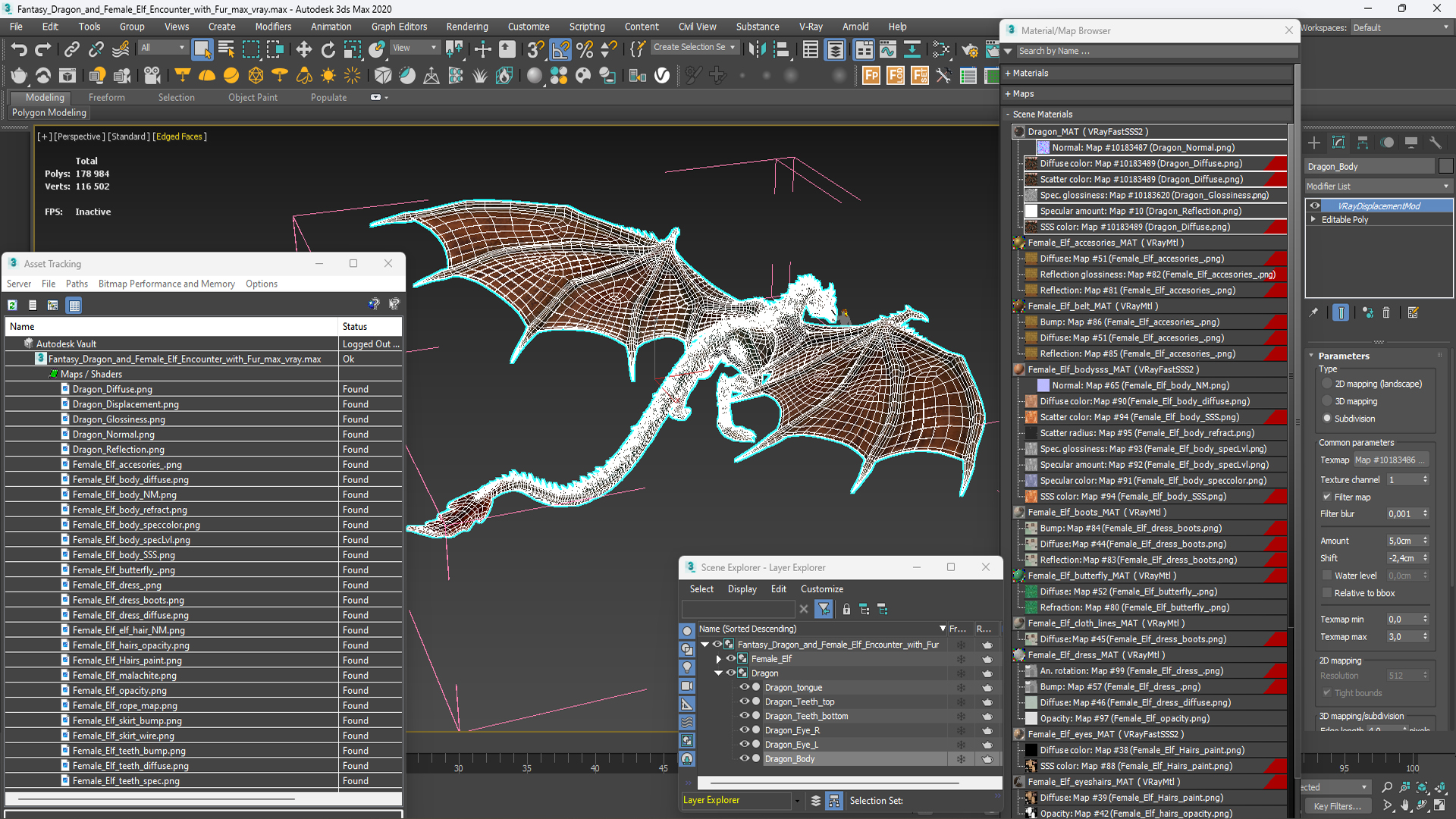Click the Create tab plus icon
1456x819 pixels.
(1314, 143)
